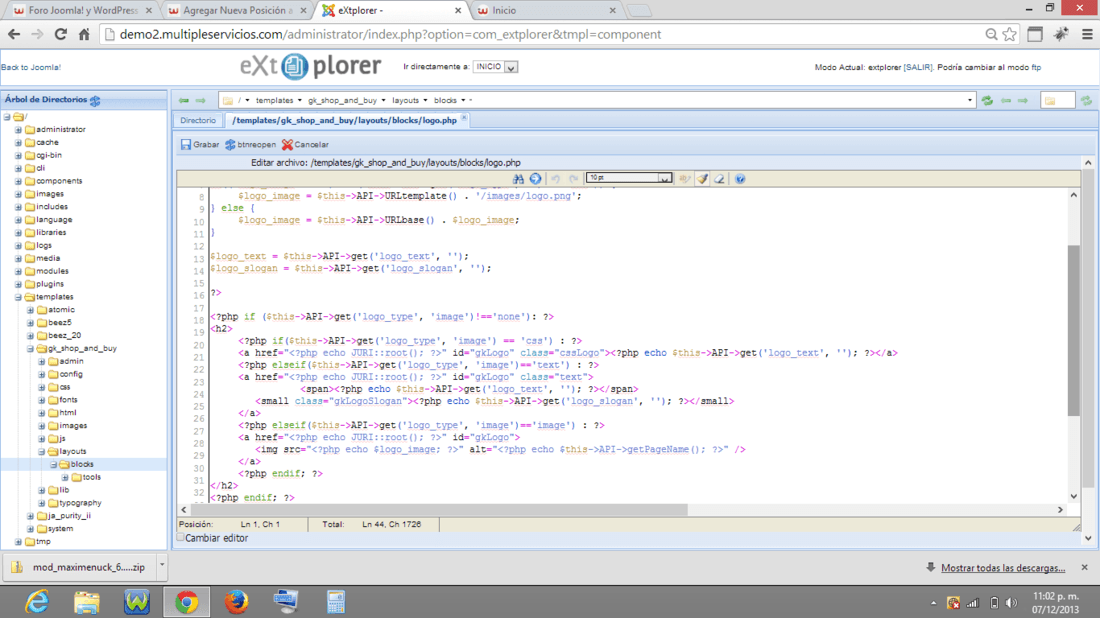Screen dimensions: 1100x618
Task: Click the blue go-to-line arrow icon
Action: tap(536, 179)
